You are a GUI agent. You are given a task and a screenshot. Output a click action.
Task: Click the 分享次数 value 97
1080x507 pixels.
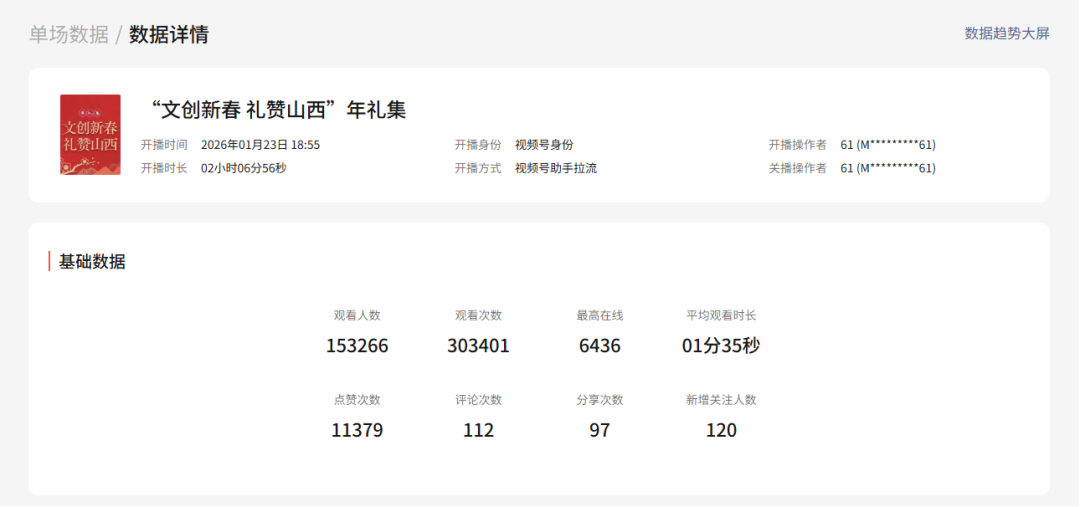tap(599, 430)
